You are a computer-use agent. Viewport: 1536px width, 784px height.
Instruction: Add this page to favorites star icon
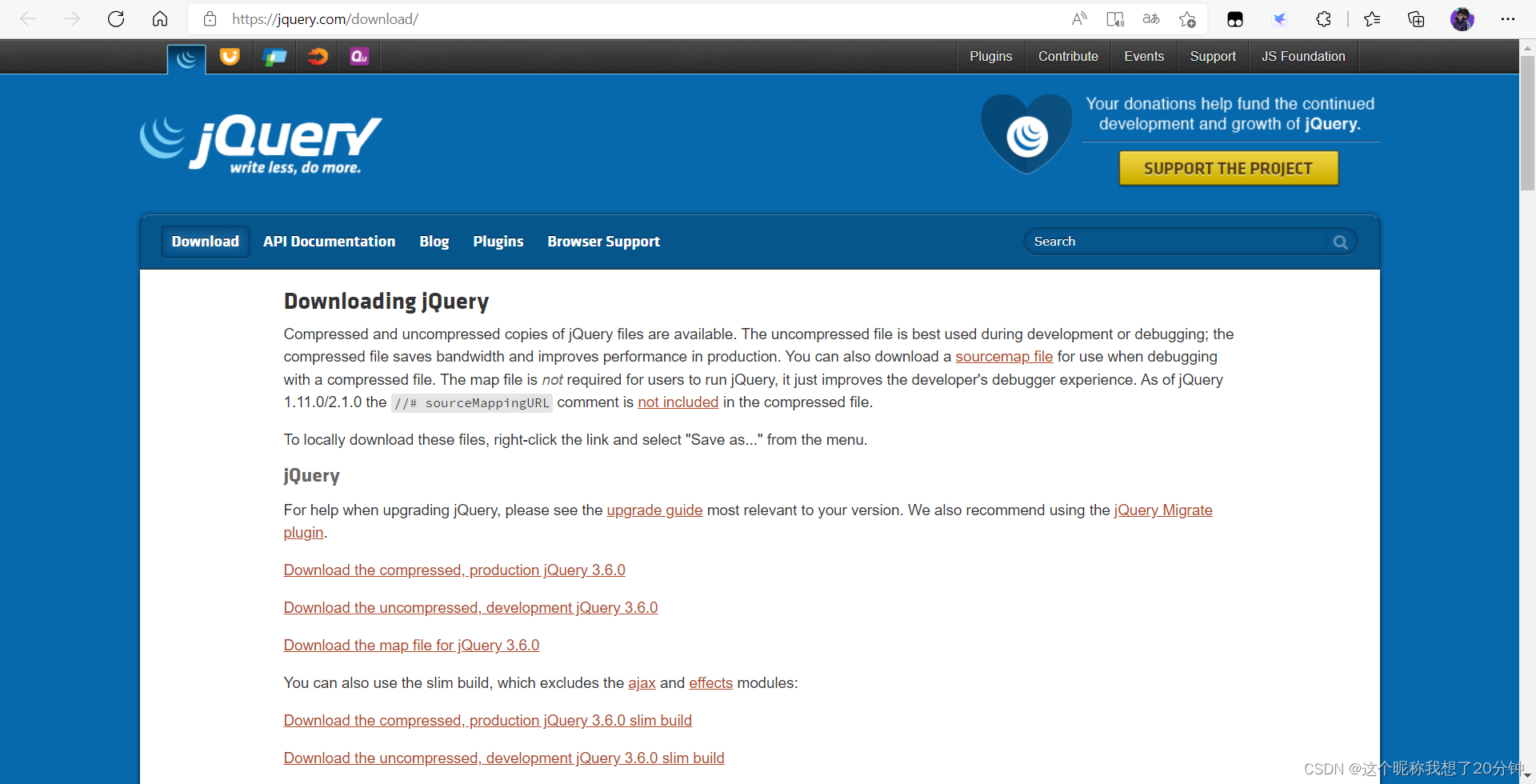(x=1187, y=19)
